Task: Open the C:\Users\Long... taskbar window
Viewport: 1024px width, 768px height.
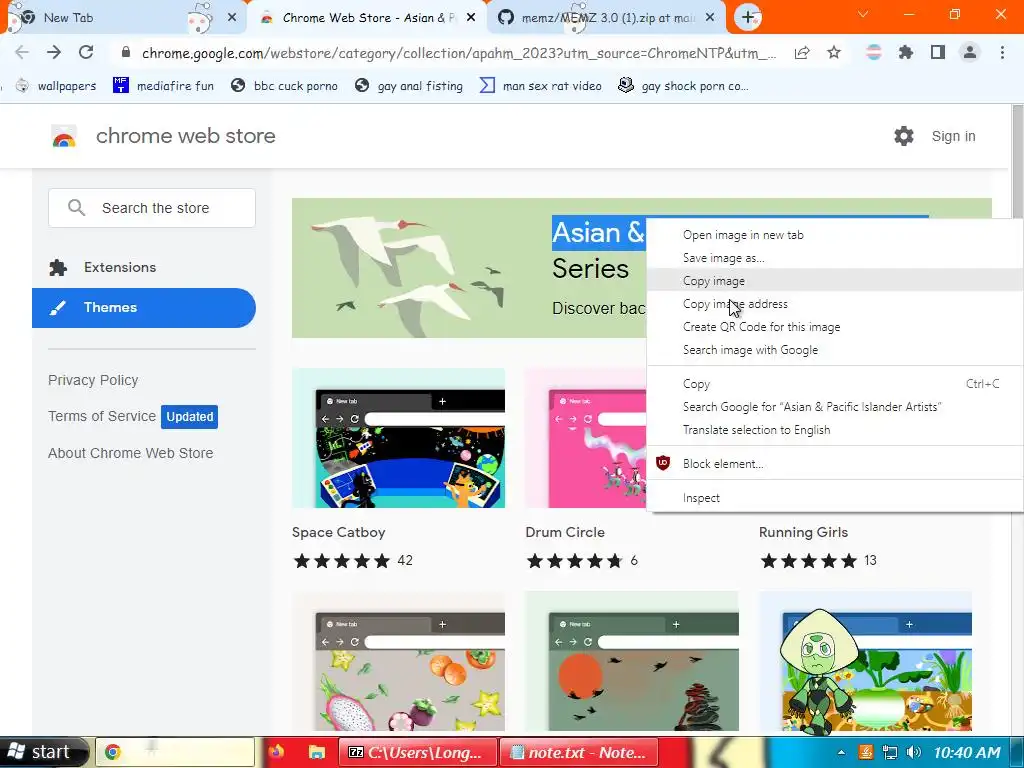Action: 417,752
